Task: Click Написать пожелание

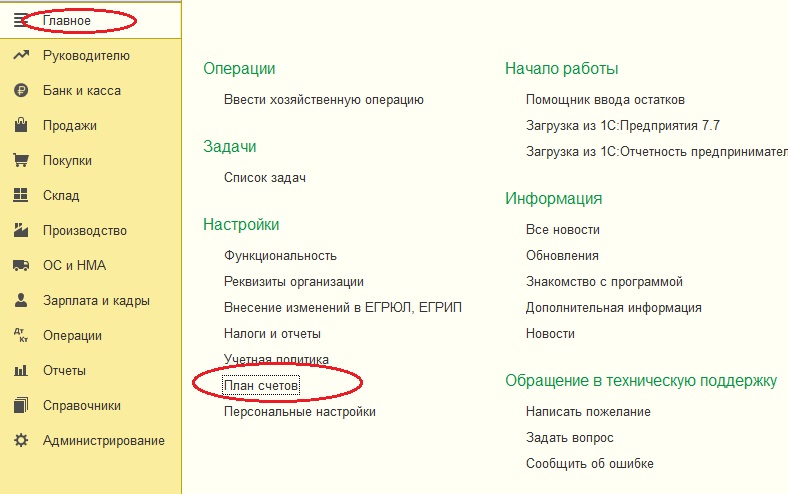Action: [588, 412]
